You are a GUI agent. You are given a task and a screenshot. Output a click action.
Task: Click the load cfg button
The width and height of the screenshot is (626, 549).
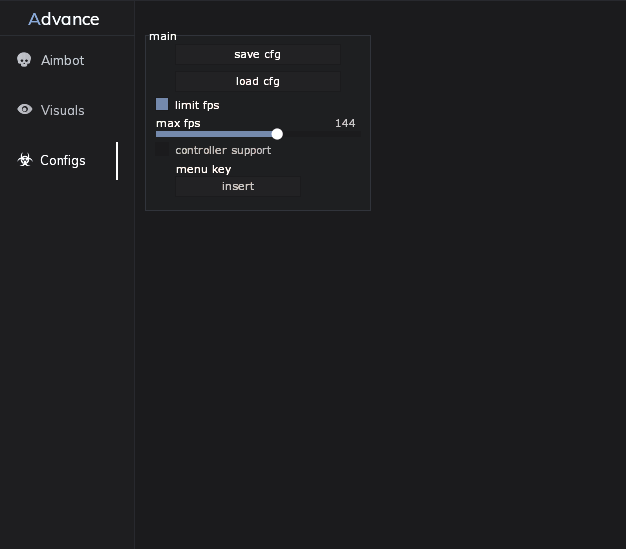coord(258,81)
